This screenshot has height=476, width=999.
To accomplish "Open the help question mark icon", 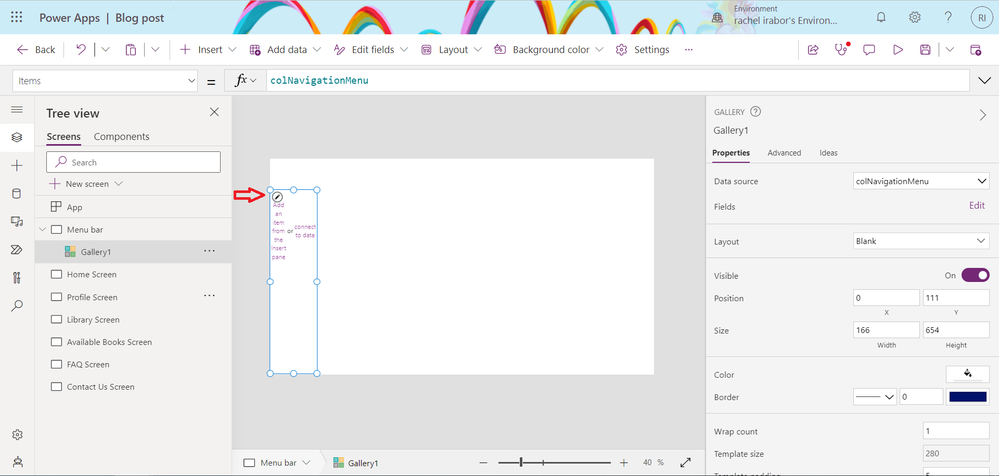I will pos(948,18).
